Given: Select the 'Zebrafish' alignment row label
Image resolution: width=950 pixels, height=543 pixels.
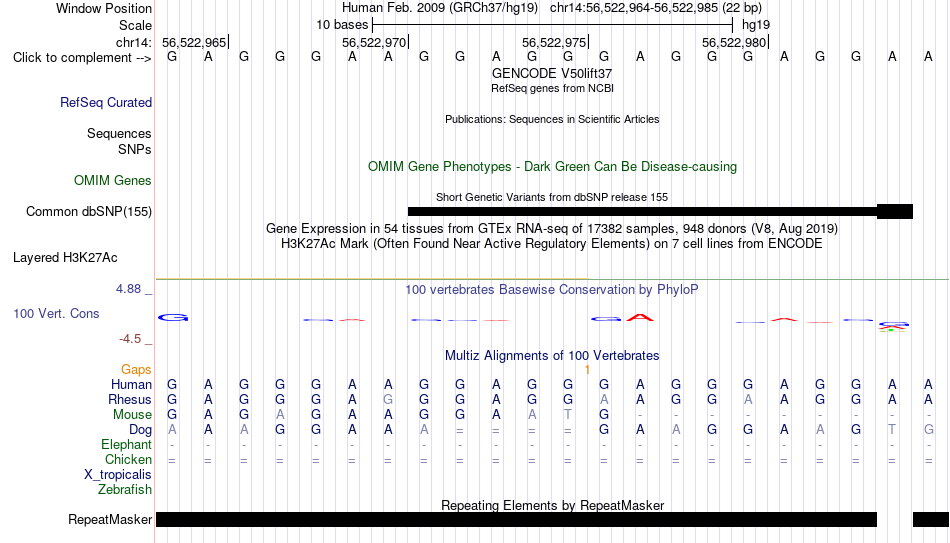Looking at the screenshot, I should tap(125, 490).
